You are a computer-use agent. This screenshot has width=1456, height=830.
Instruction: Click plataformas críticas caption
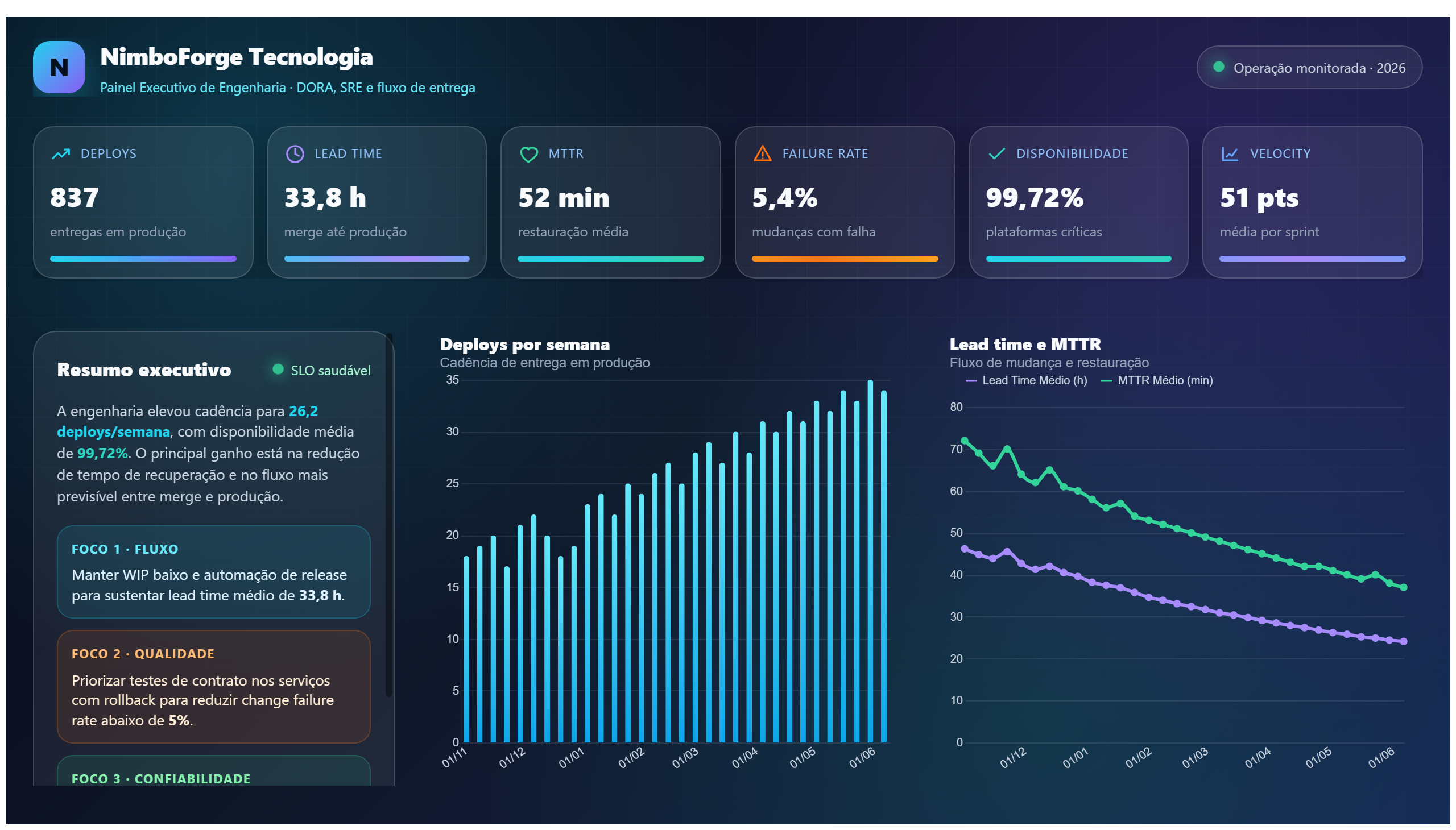coord(1044,232)
